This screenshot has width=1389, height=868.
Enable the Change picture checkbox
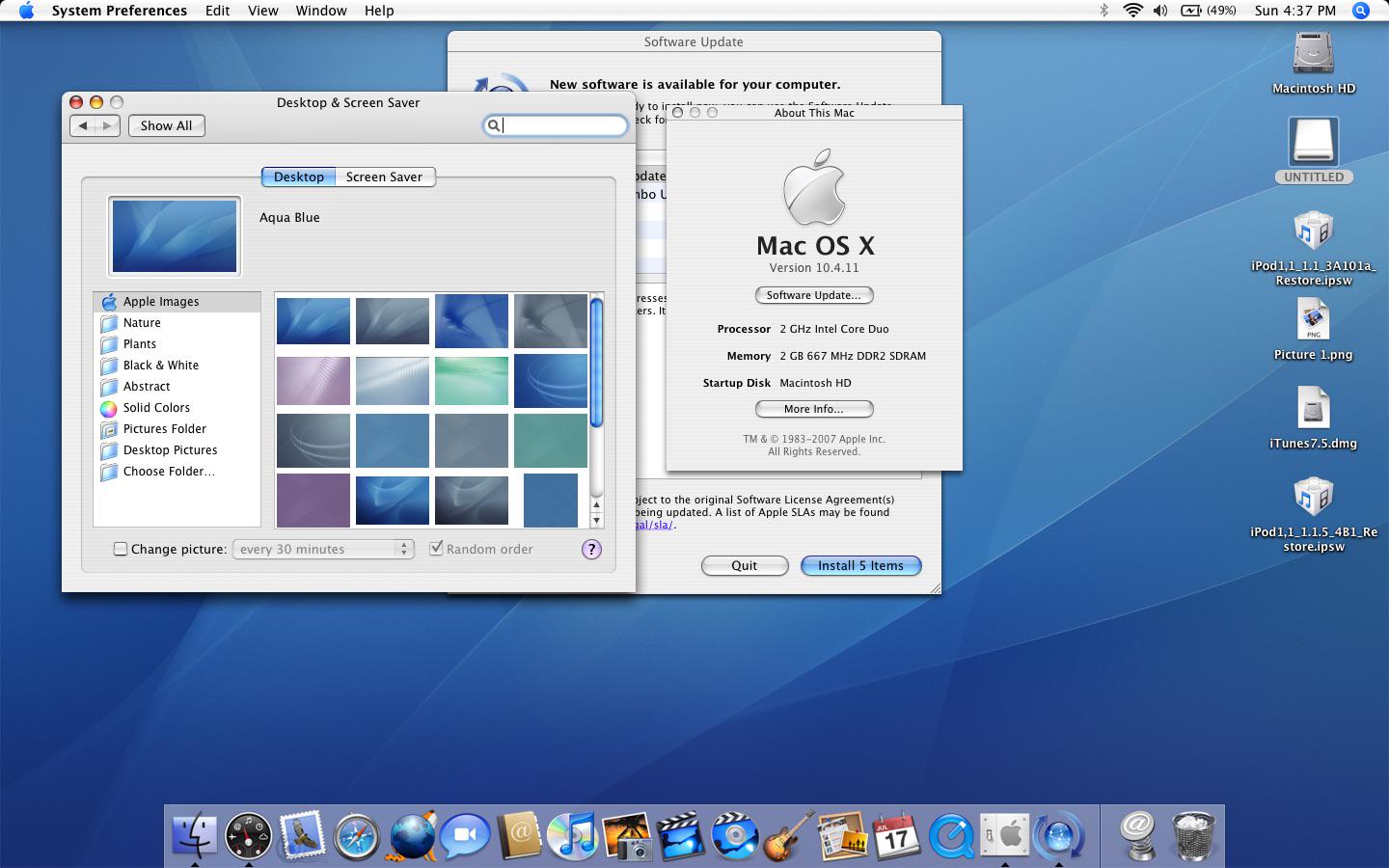tap(121, 549)
